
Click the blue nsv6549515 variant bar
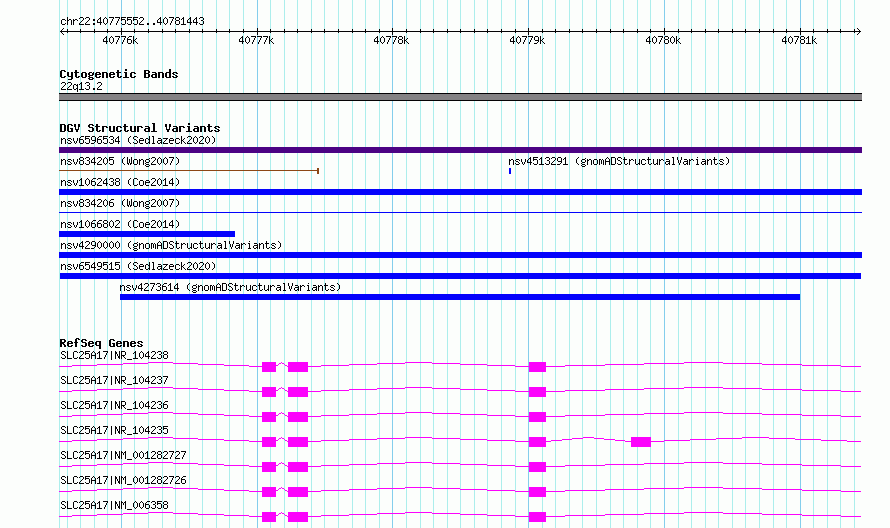pyautogui.click(x=460, y=276)
